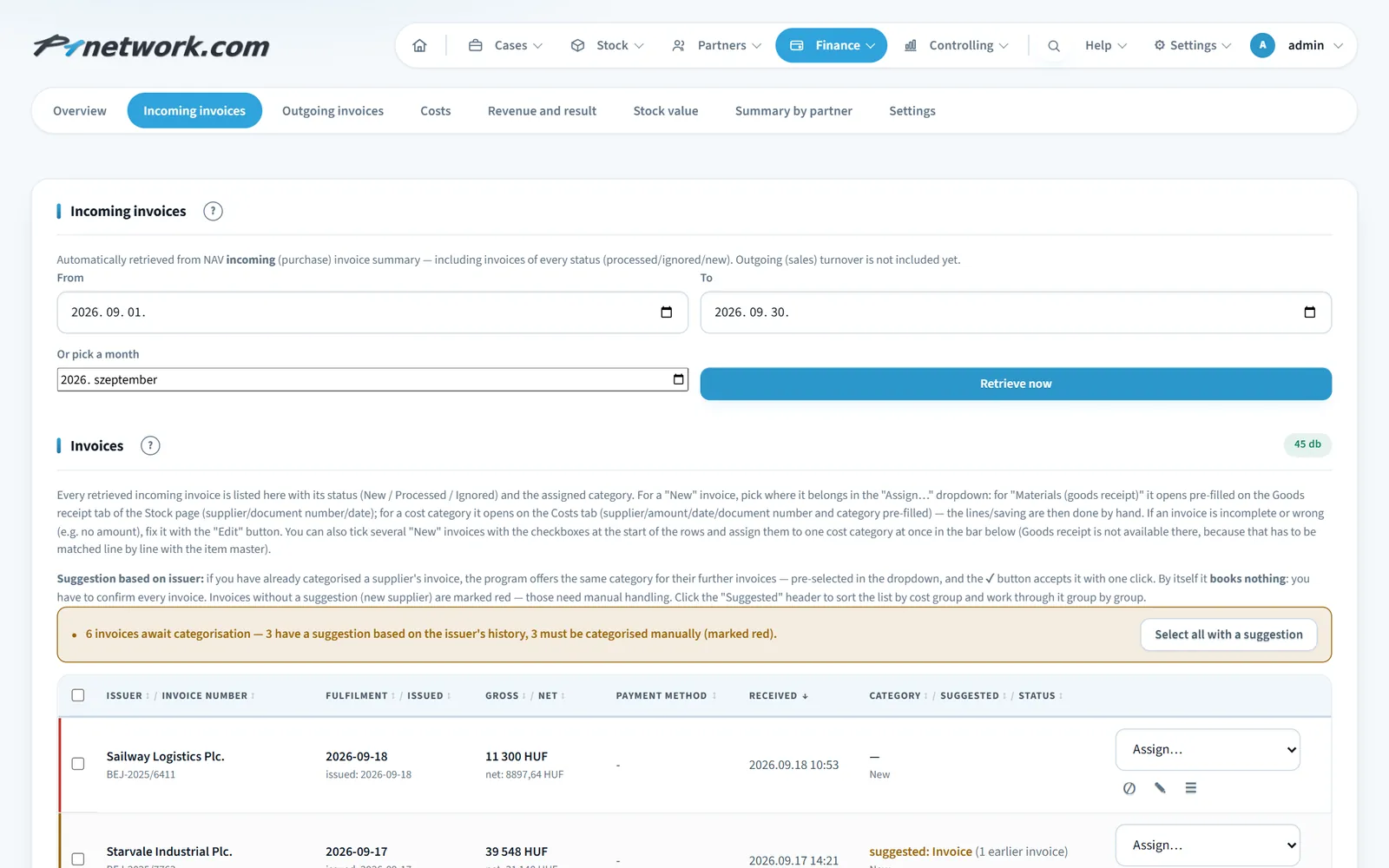Image resolution: width=1389 pixels, height=868 pixels.
Task: Expand the Finance menu
Action: point(831,45)
